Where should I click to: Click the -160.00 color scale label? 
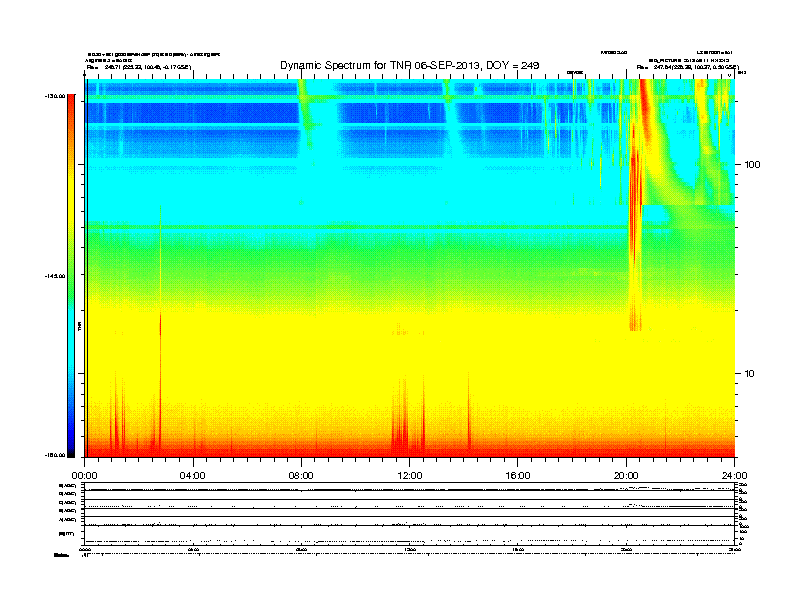pos(55,455)
